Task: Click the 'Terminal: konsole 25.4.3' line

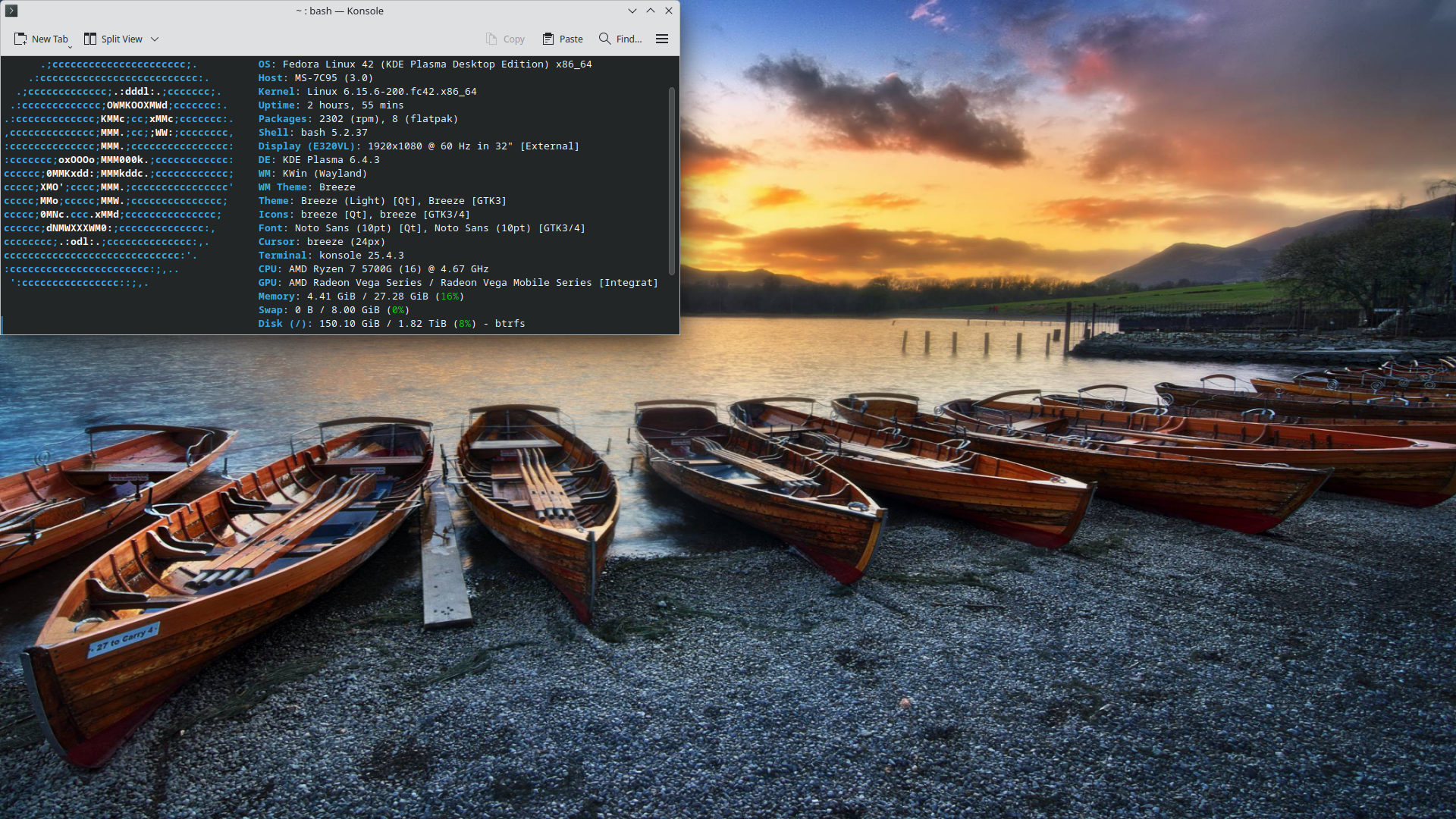Action: pos(331,256)
